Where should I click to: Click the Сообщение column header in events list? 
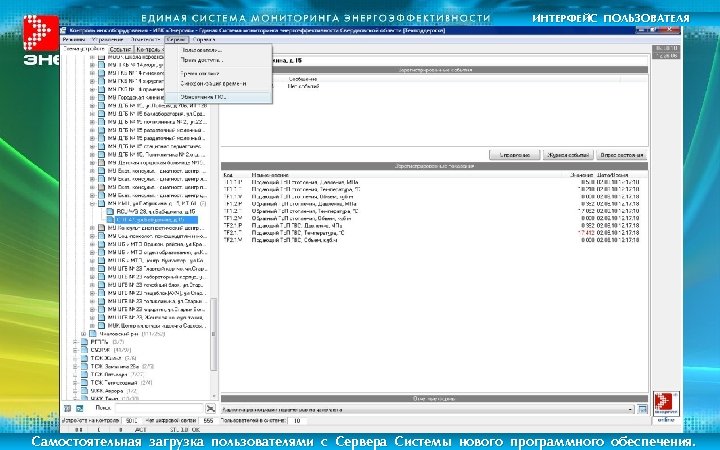[x=302, y=79]
